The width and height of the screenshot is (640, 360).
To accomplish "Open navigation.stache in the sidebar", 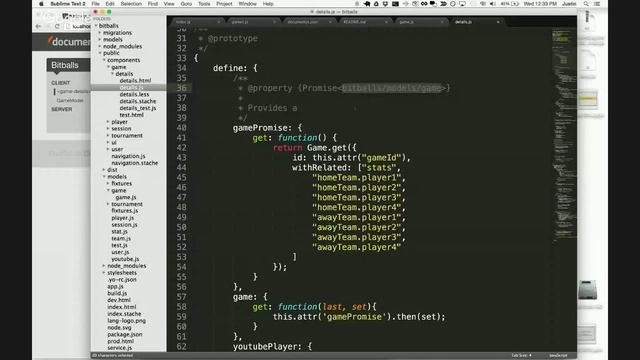I will 134,163.
